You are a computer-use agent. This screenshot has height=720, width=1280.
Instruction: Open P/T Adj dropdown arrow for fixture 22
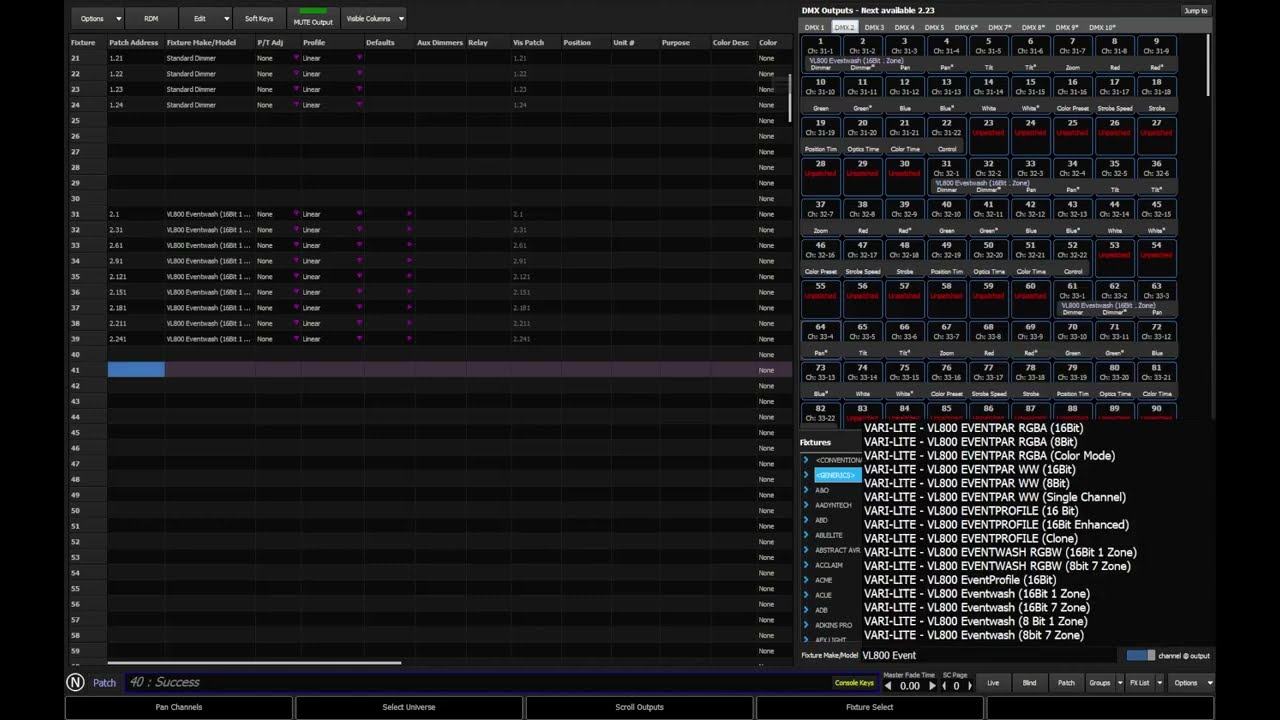(296, 74)
